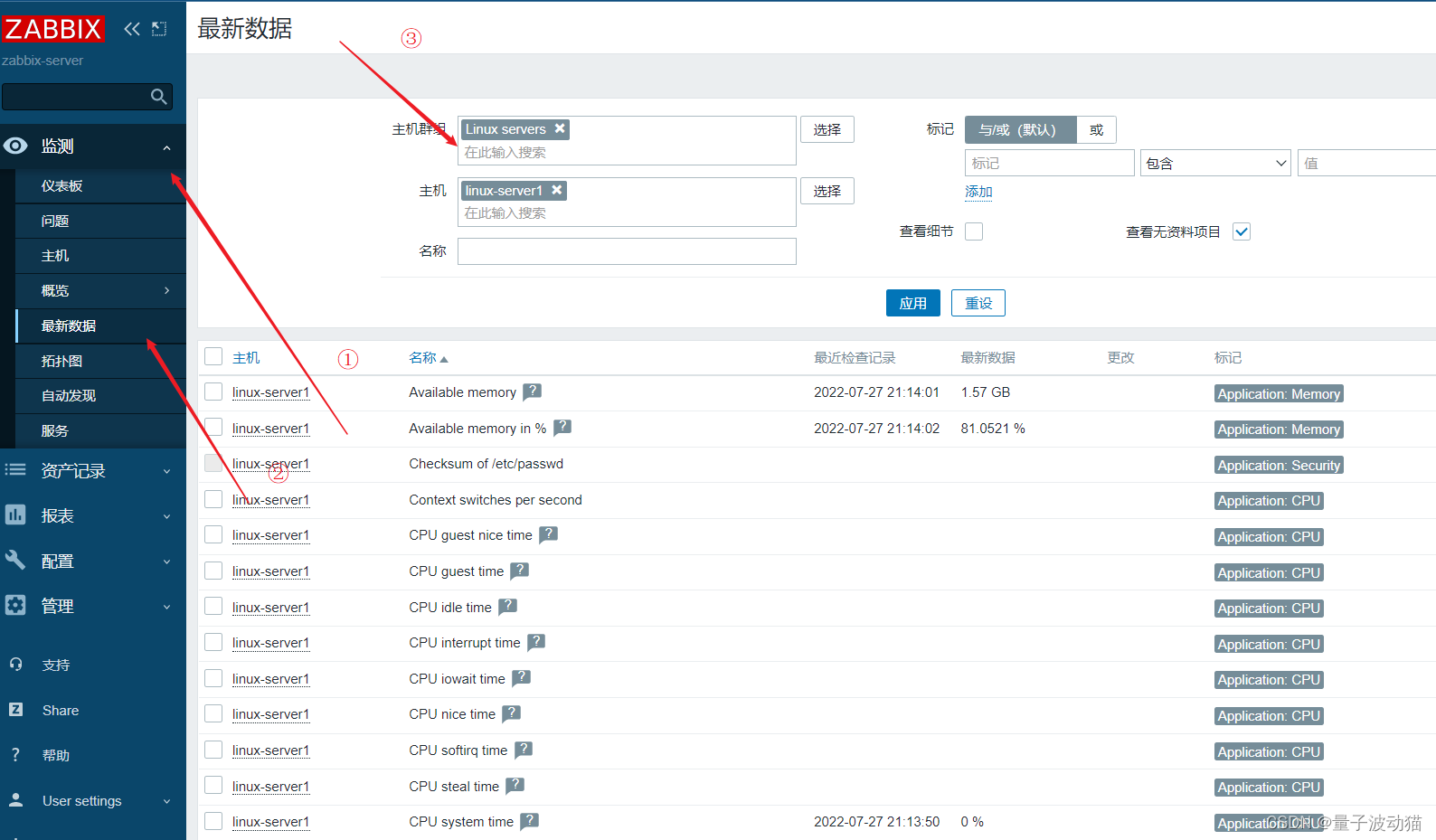Click the 配置 wrench icon

[x=15, y=560]
